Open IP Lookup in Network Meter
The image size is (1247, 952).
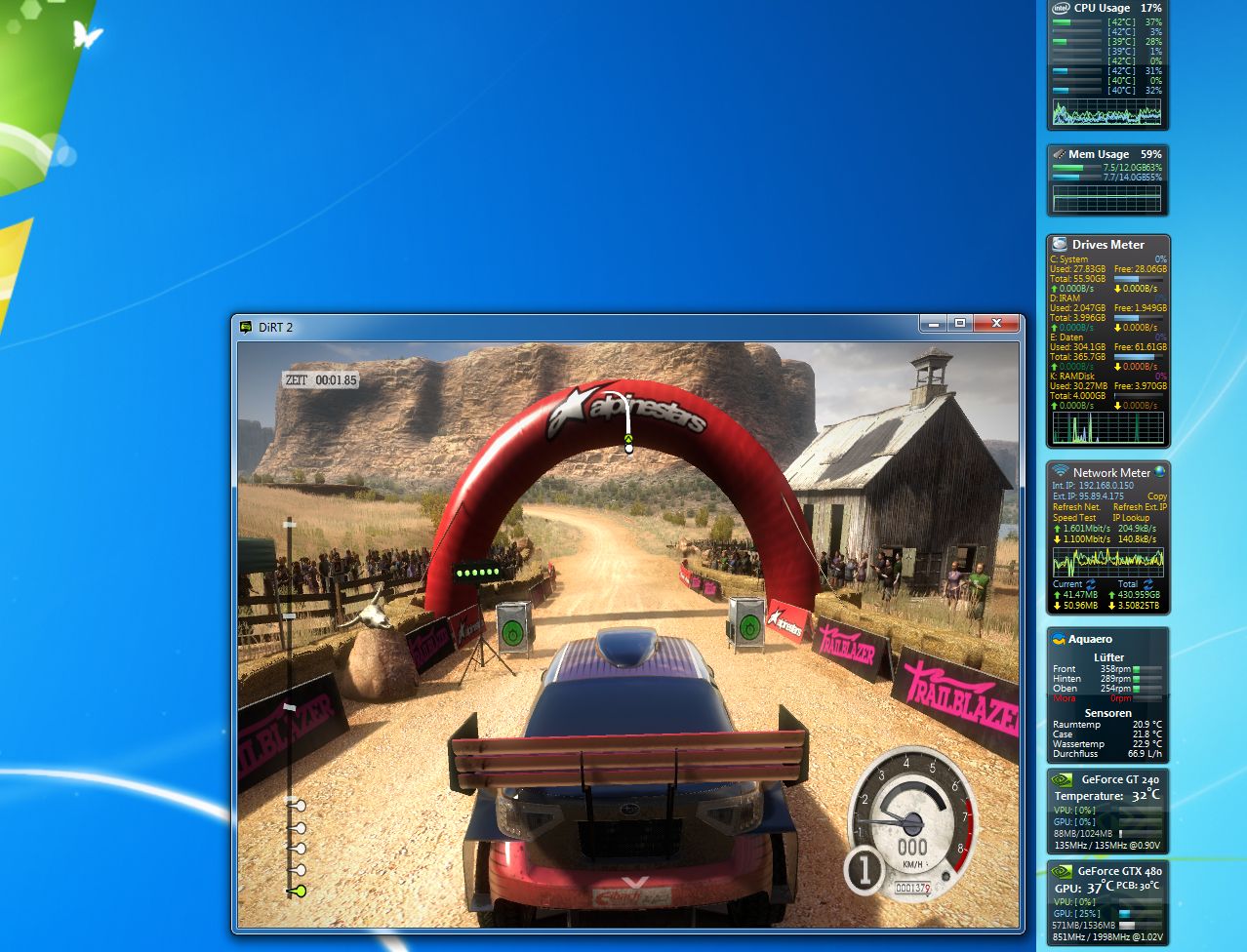point(1130,518)
